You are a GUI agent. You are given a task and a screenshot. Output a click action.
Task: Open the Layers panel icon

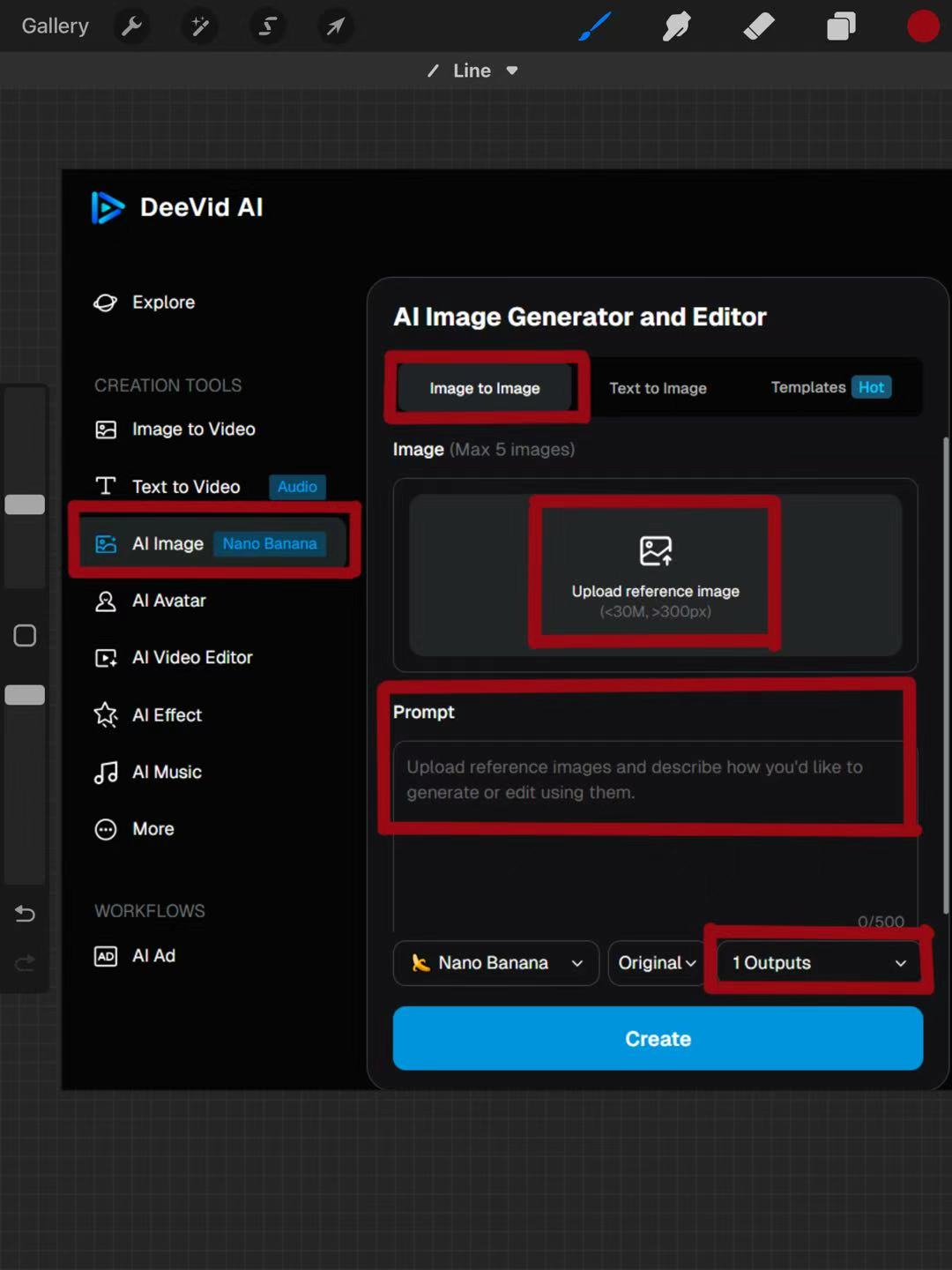(x=841, y=26)
